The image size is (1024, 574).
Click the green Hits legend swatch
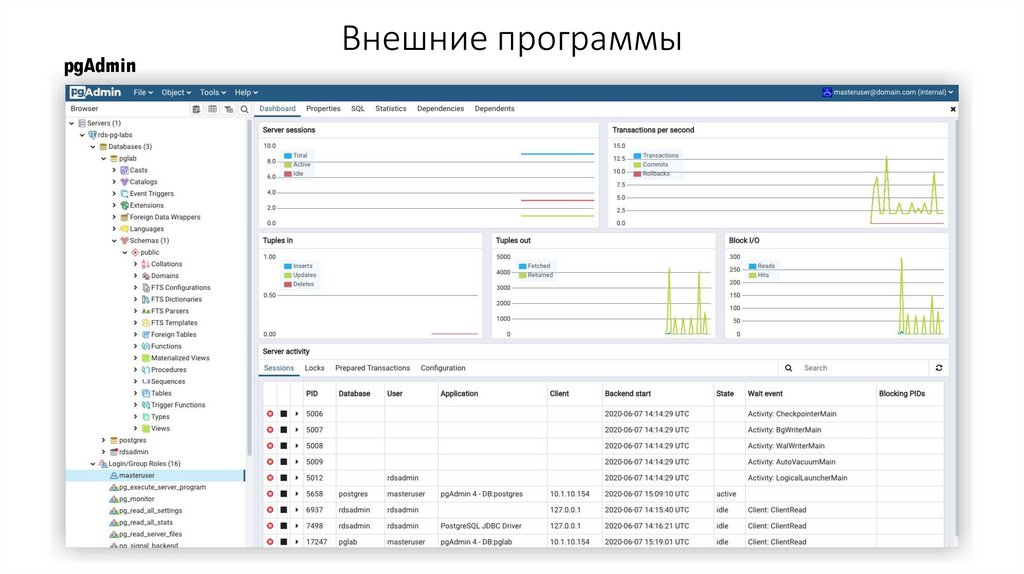tap(752, 276)
